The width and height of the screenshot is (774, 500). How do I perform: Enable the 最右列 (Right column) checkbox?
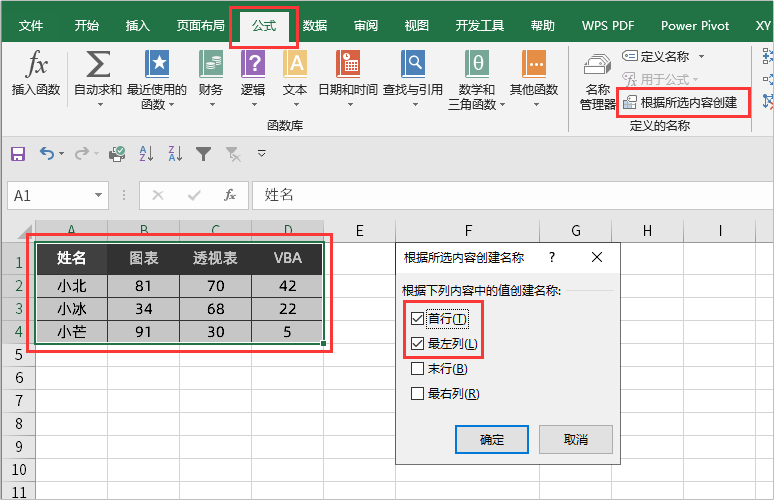click(x=417, y=394)
